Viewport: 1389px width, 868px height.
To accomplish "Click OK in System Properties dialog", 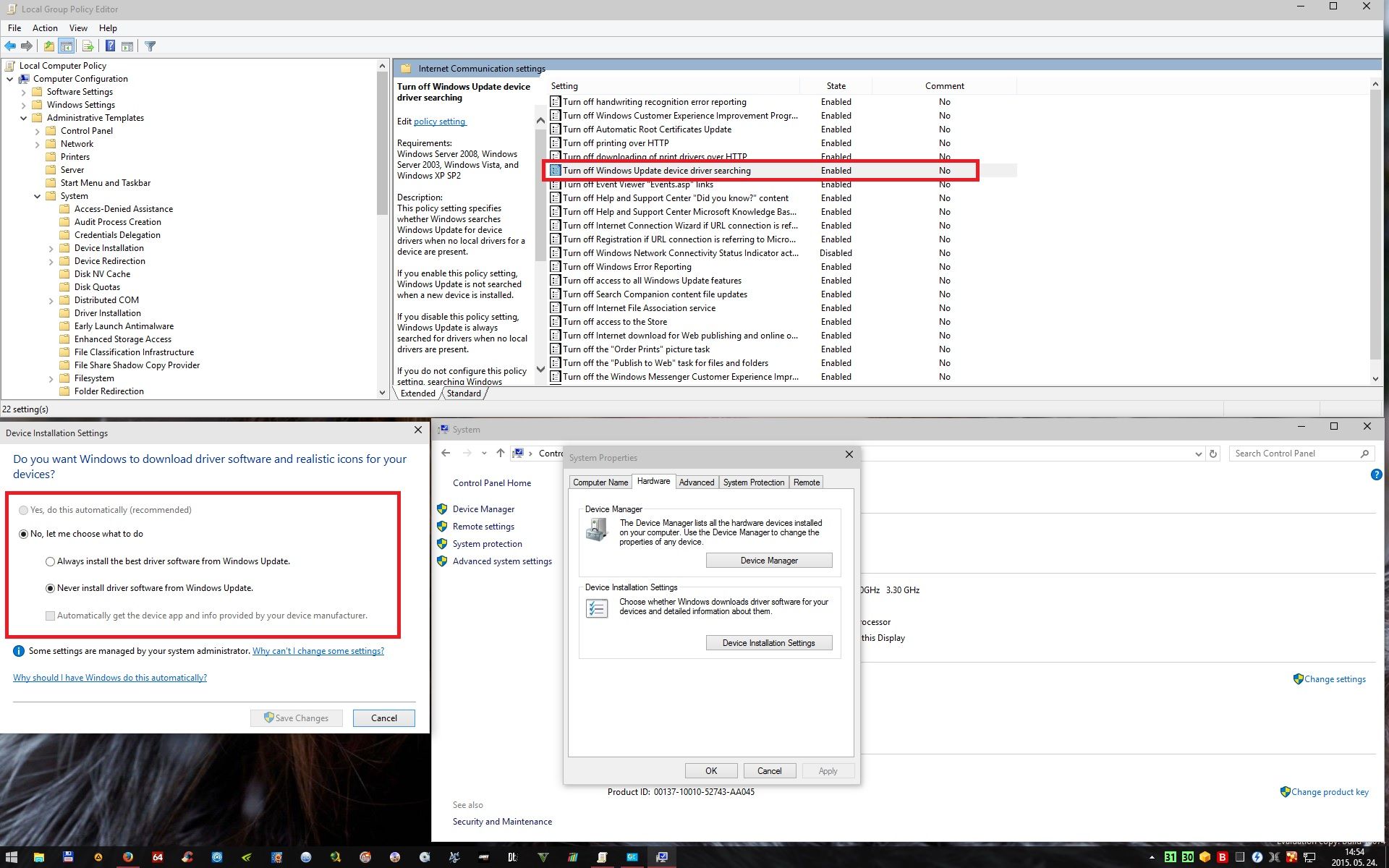I will click(711, 771).
